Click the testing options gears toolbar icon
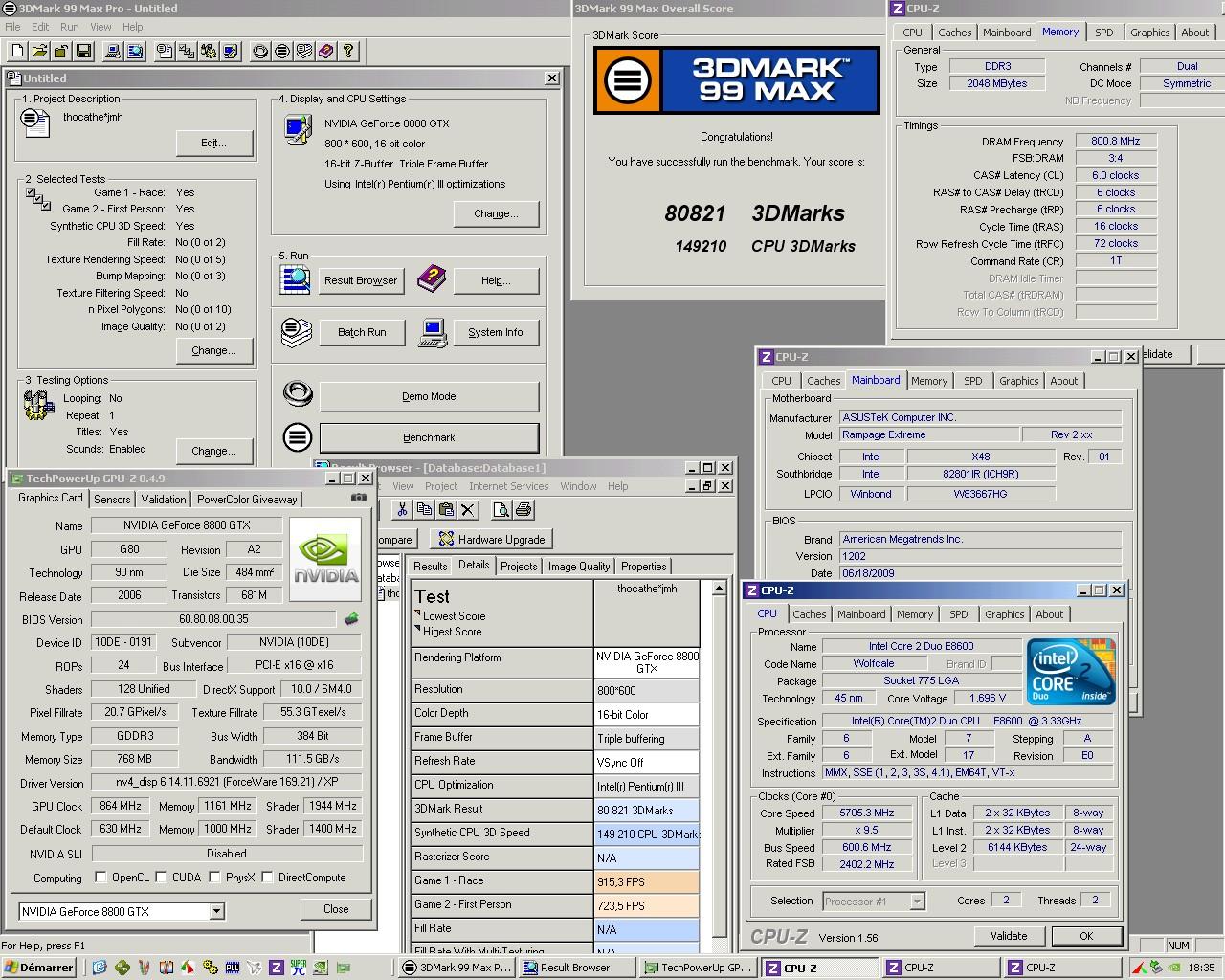This screenshot has height=980, width=1225. tap(209, 51)
